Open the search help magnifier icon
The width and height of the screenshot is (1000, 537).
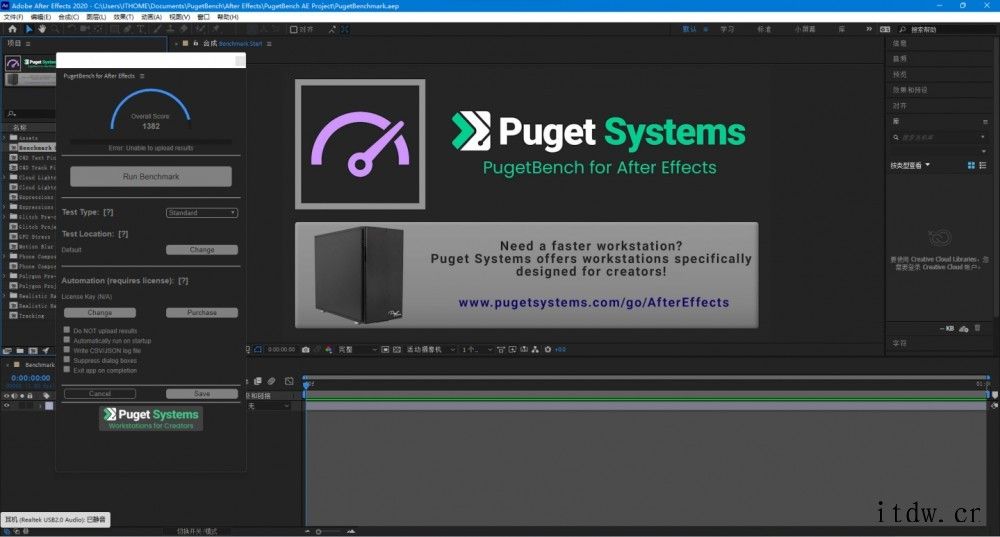[902, 29]
